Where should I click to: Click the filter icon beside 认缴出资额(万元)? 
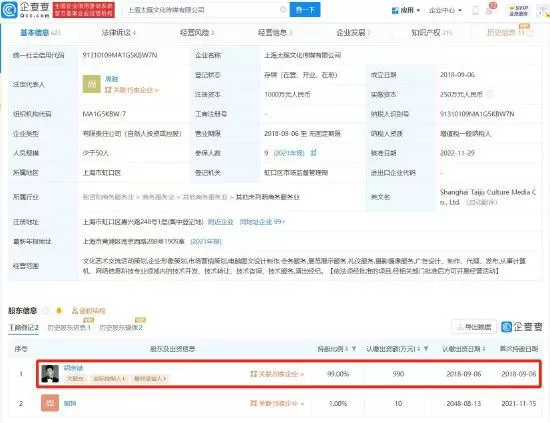(x=426, y=349)
